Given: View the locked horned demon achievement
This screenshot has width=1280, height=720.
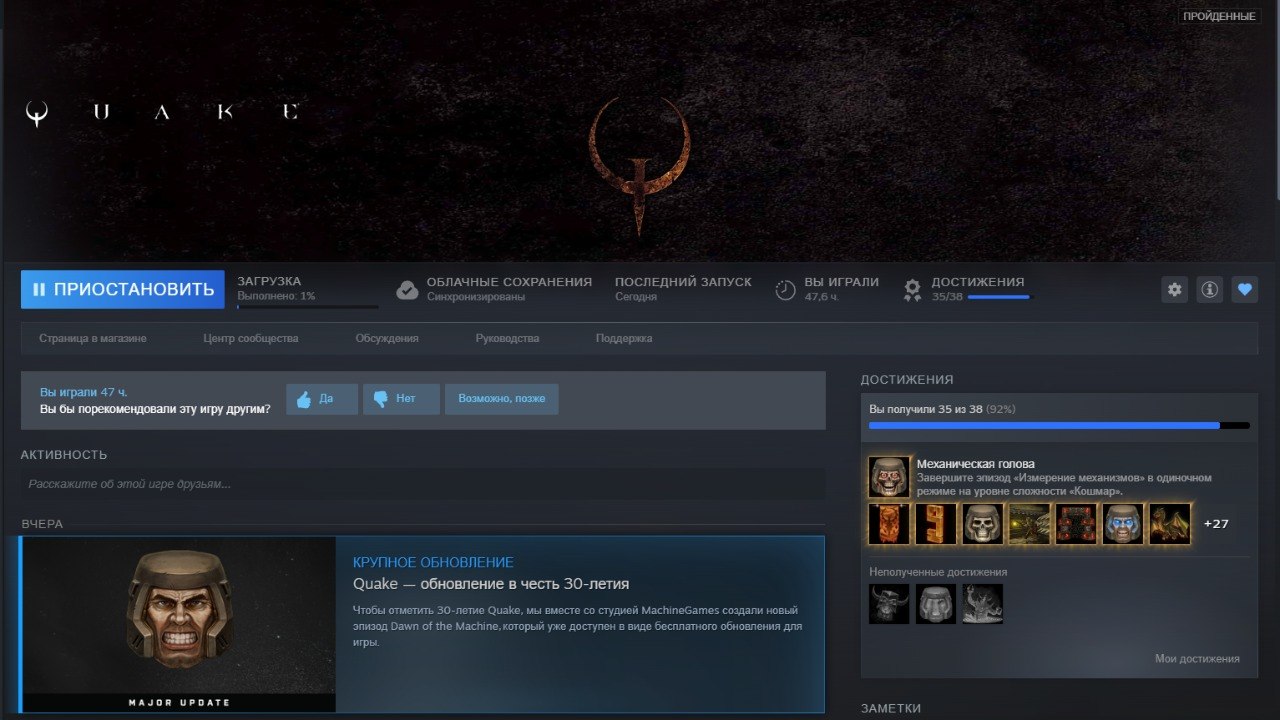Looking at the screenshot, I should 889,604.
